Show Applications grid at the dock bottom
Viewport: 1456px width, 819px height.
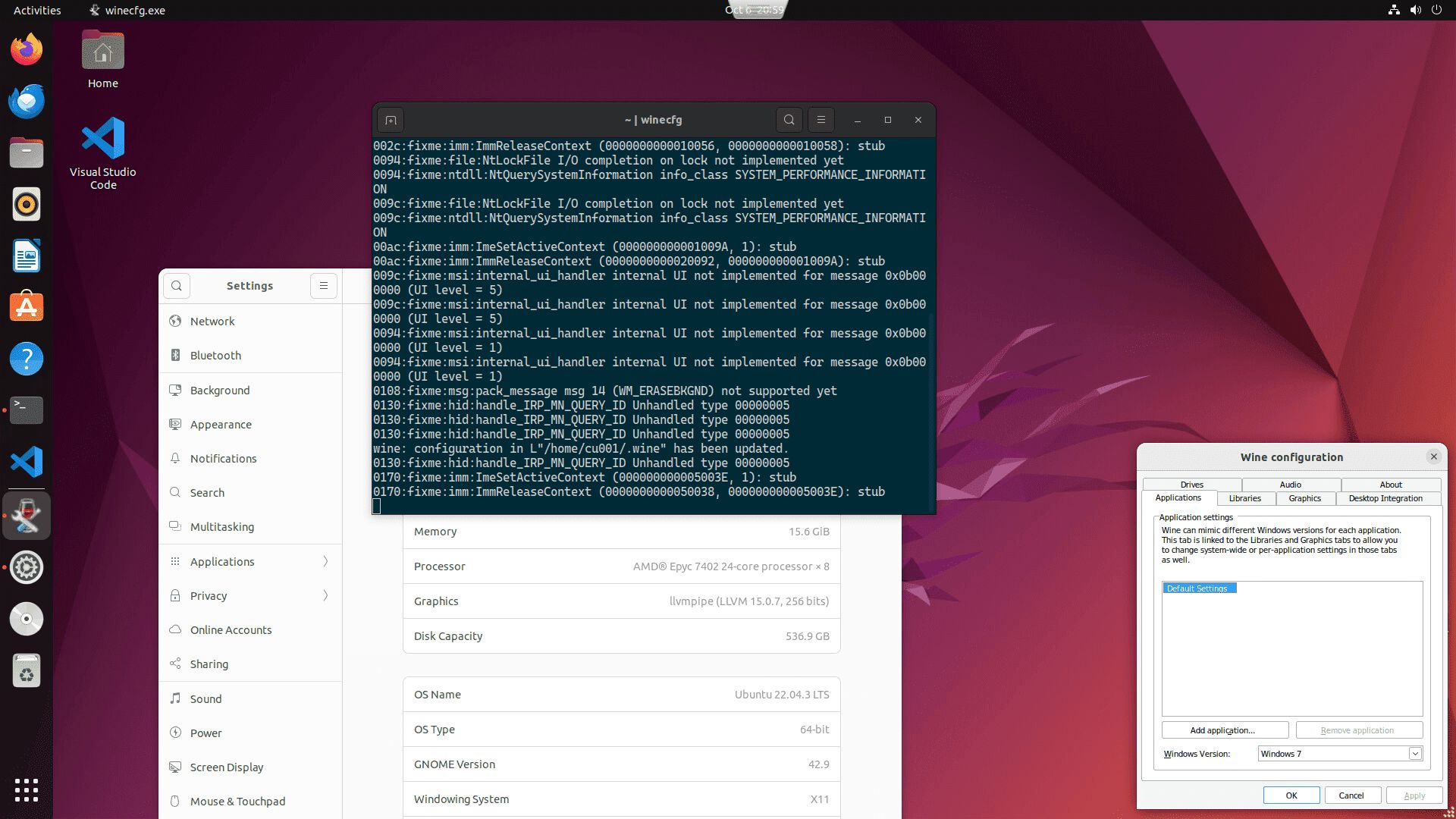click(27, 790)
